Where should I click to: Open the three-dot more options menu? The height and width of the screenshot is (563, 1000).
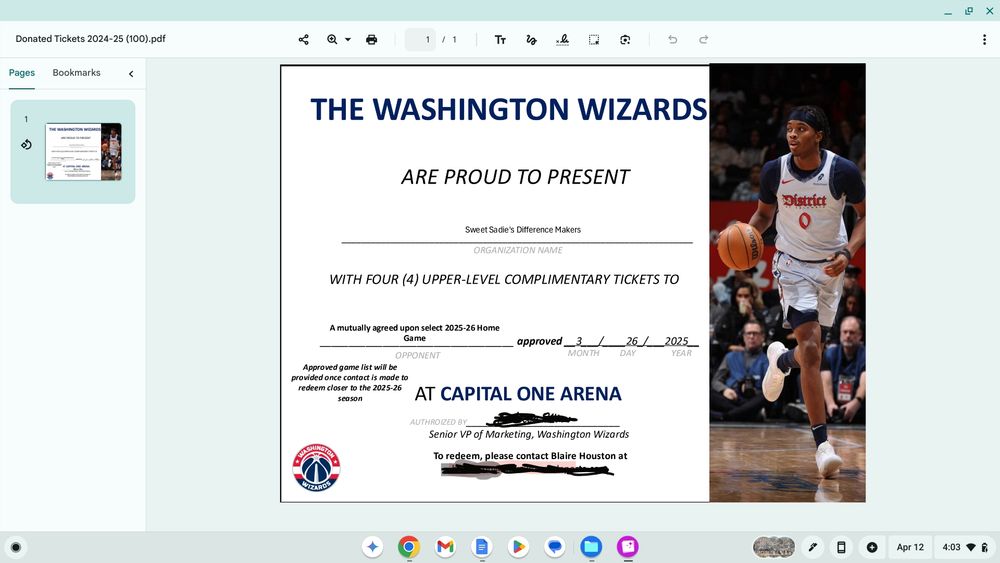[x=984, y=40]
